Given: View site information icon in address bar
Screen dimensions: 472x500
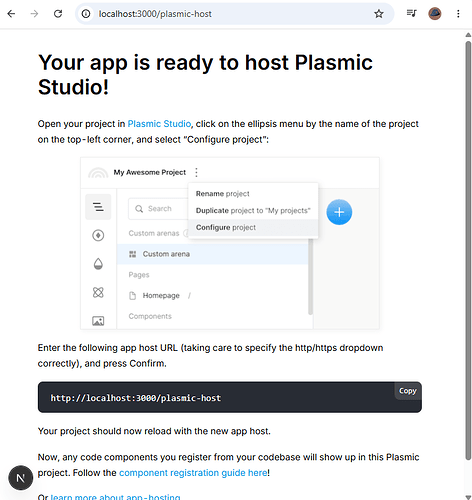Looking at the screenshot, I should [x=86, y=14].
